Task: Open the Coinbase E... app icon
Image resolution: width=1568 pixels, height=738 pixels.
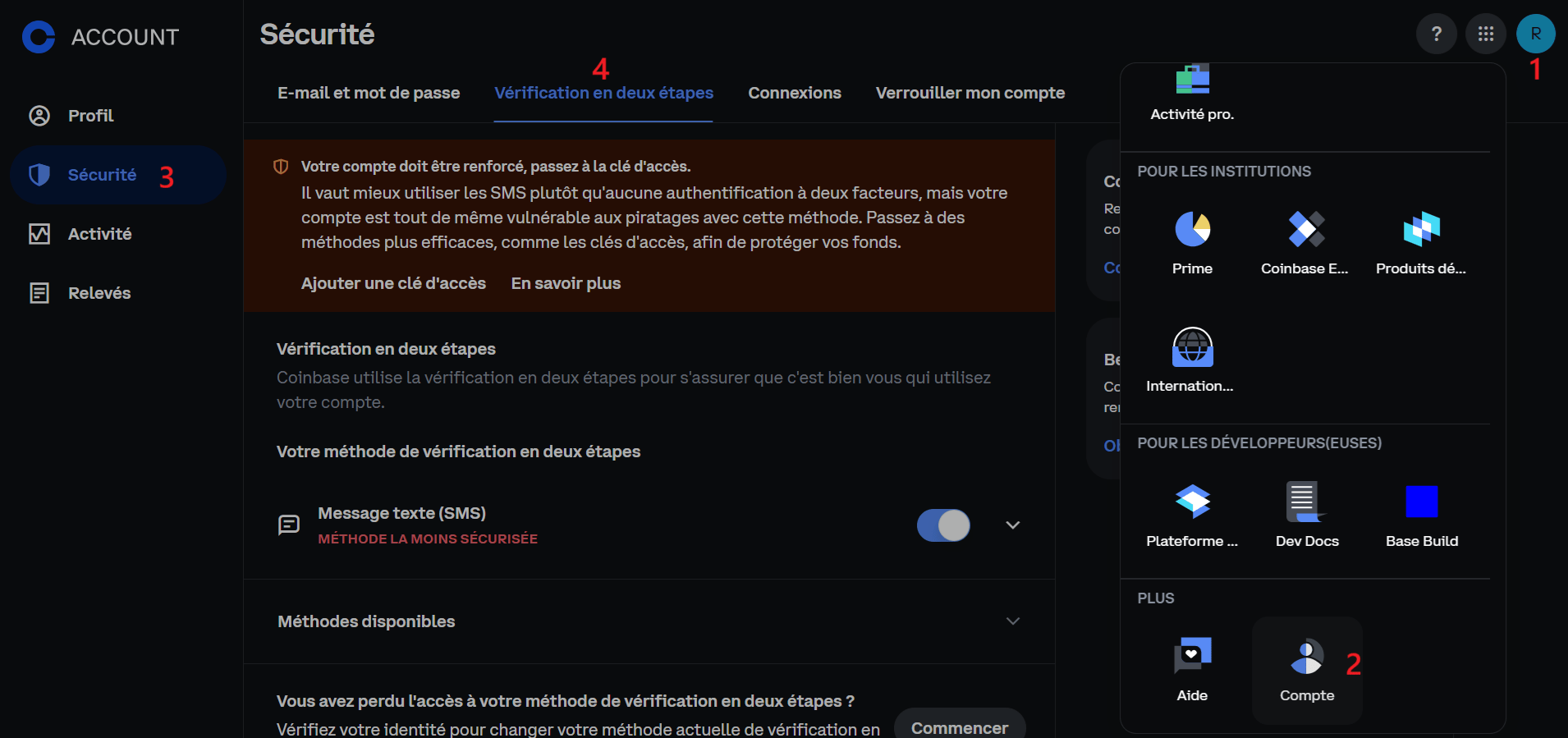Action: coord(1307,229)
